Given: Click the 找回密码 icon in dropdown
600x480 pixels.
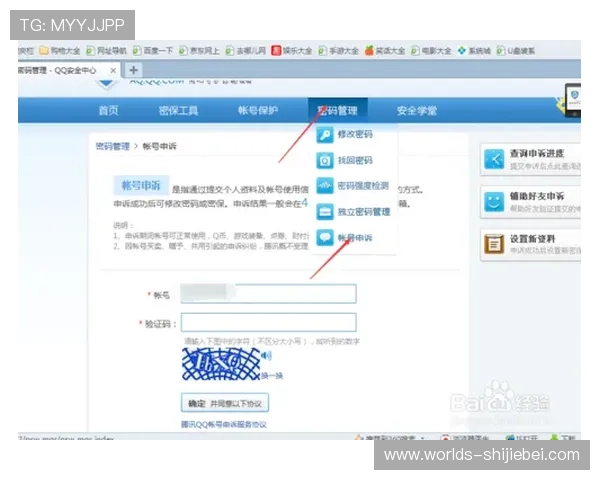Looking at the screenshot, I should click(325, 161).
